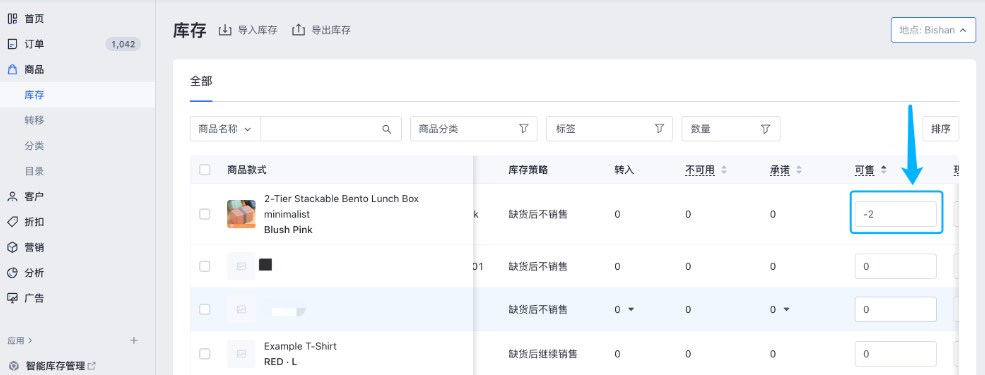Click the 订单 list icon
Image resolution: width=985 pixels, height=375 pixels.
[12, 44]
